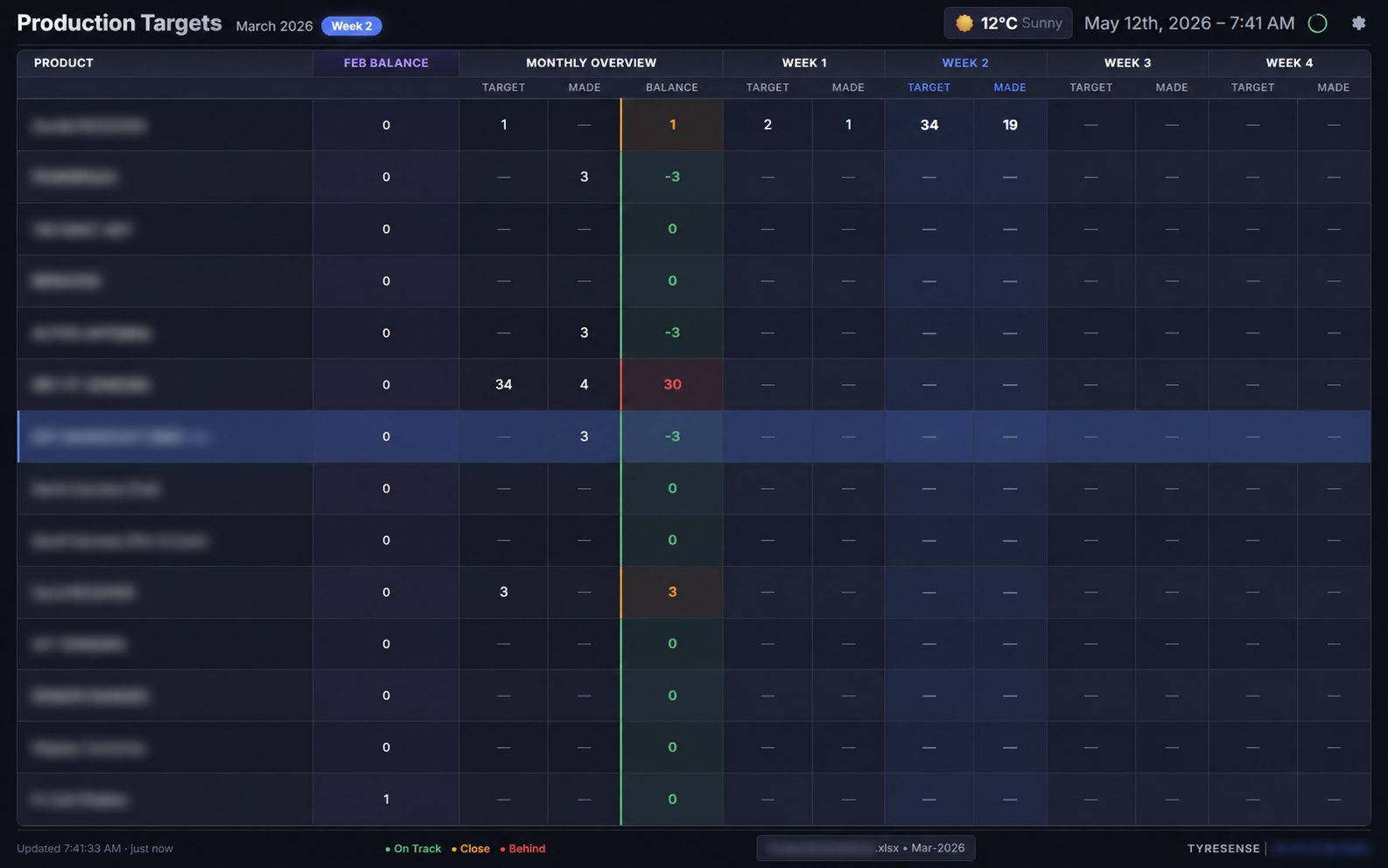Click the May 12th, 2026 date and time
This screenshot has width=1388, height=868.
1189,24
